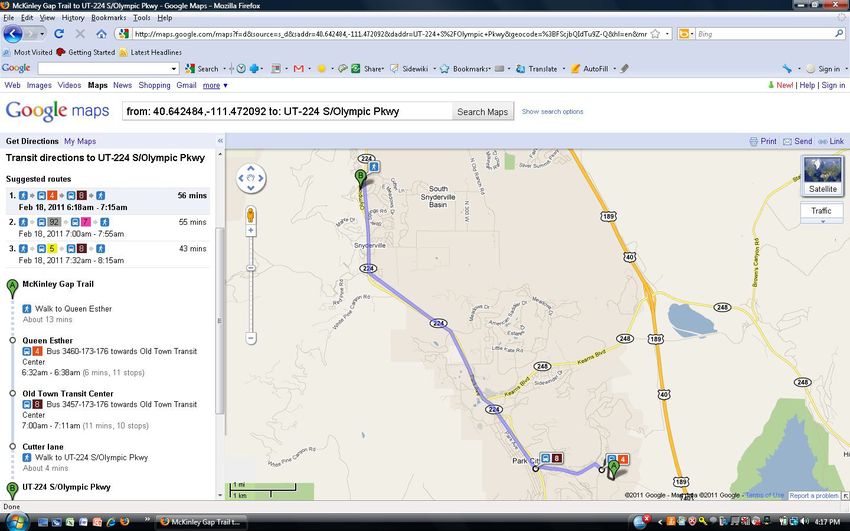Open Gmail icon in Google Toolbar

point(298,69)
